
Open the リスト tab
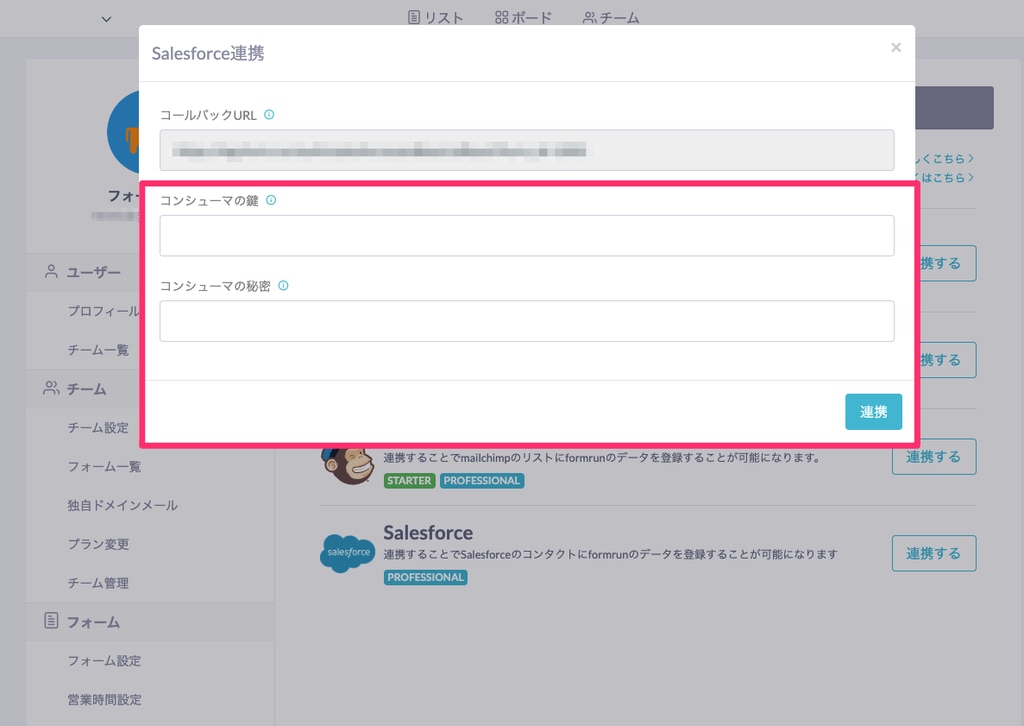pos(436,18)
